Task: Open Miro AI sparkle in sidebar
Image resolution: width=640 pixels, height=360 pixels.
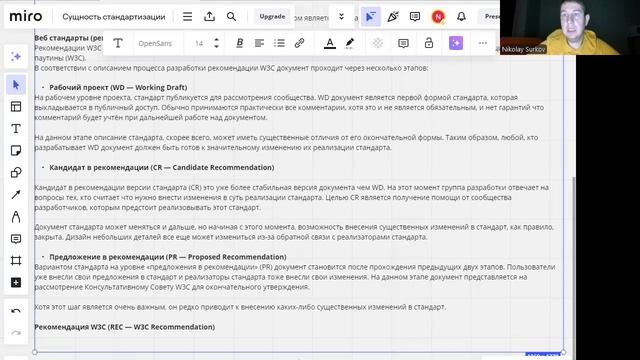Action: click(16, 56)
